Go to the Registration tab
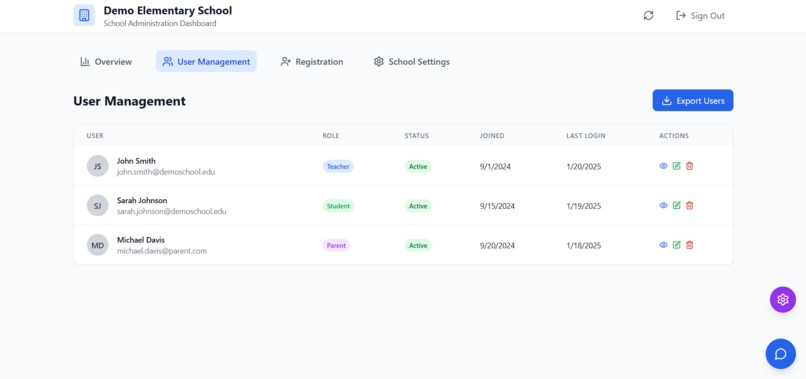Image resolution: width=806 pixels, height=379 pixels. (312, 62)
